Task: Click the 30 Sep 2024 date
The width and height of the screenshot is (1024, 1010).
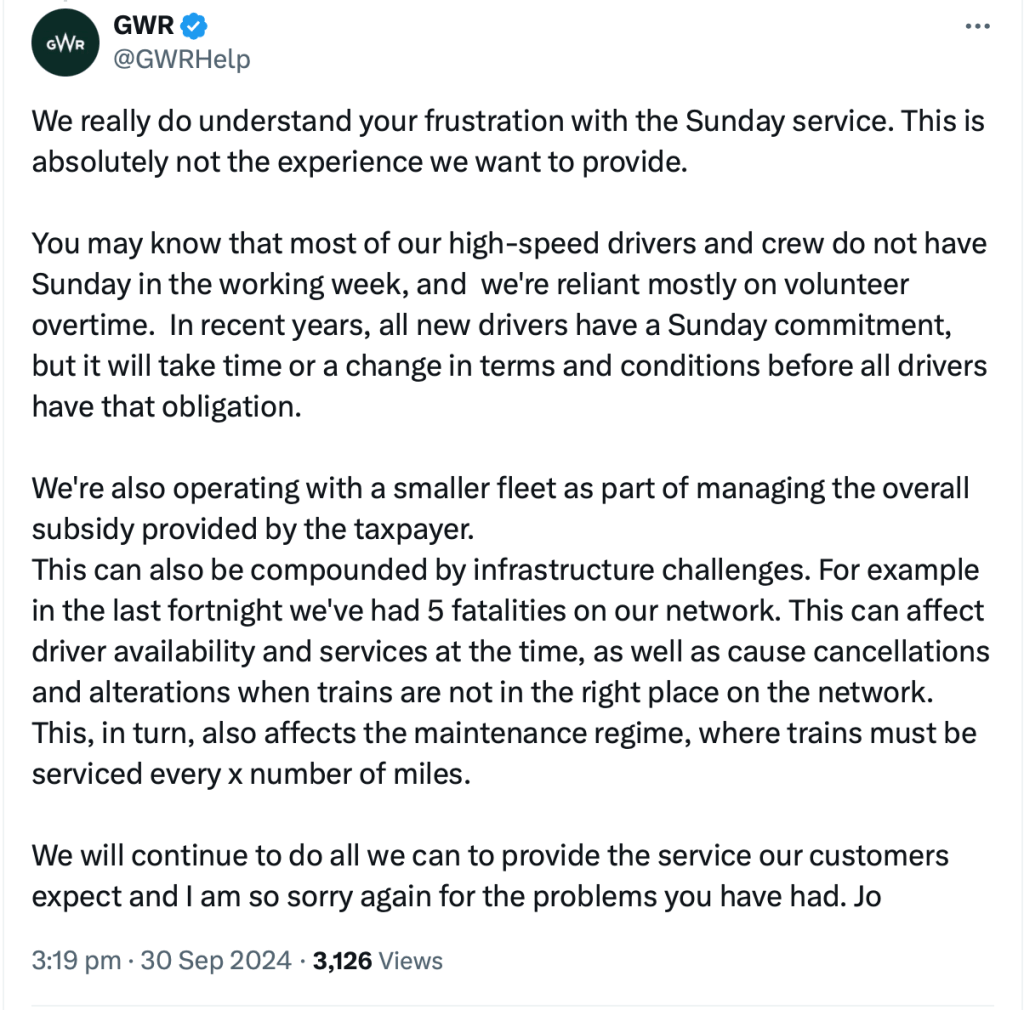Action: [x=214, y=961]
